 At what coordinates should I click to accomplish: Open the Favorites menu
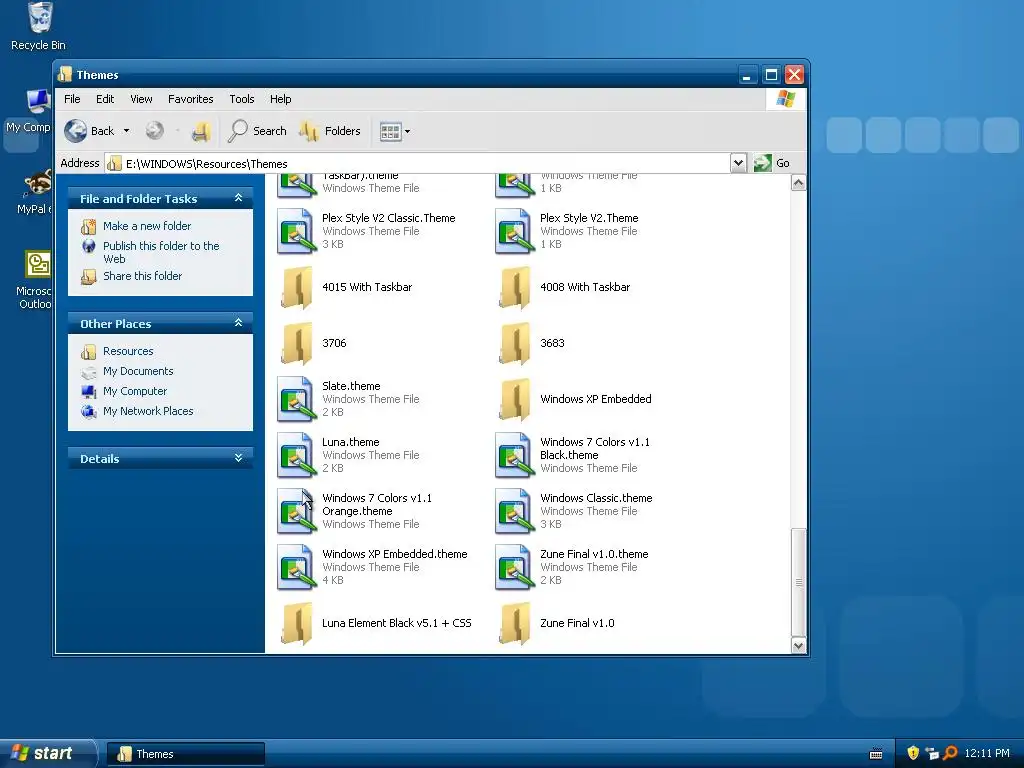click(191, 99)
